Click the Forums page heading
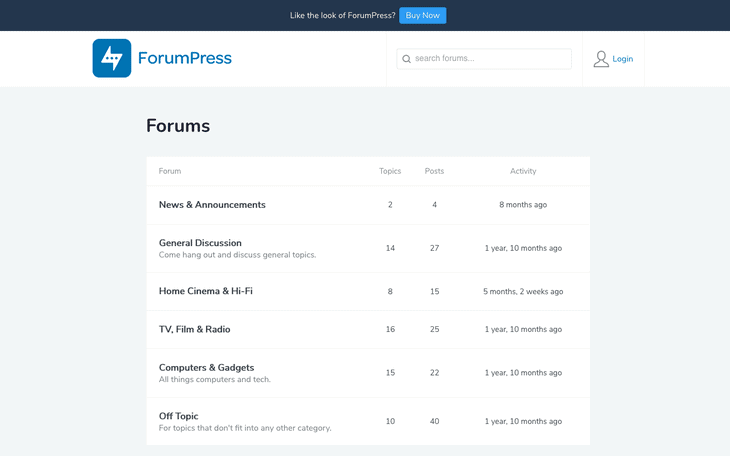 (178, 126)
